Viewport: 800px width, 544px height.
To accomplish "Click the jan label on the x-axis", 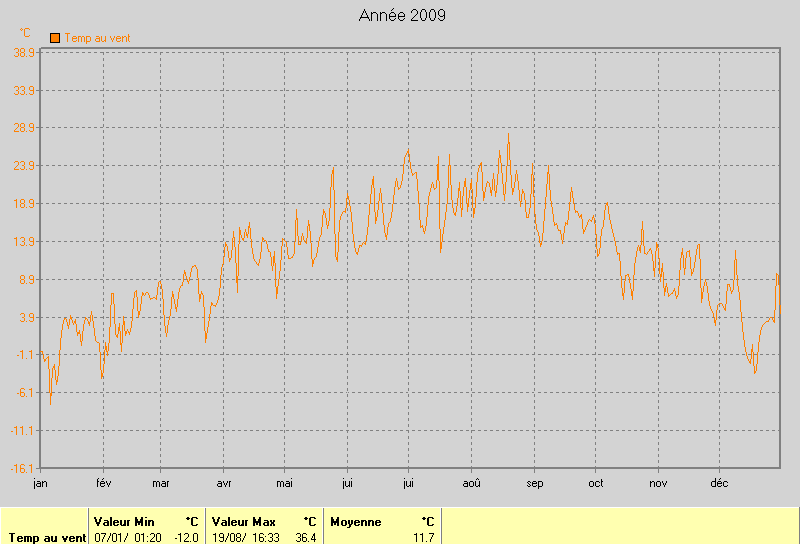I will click(40, 483).
